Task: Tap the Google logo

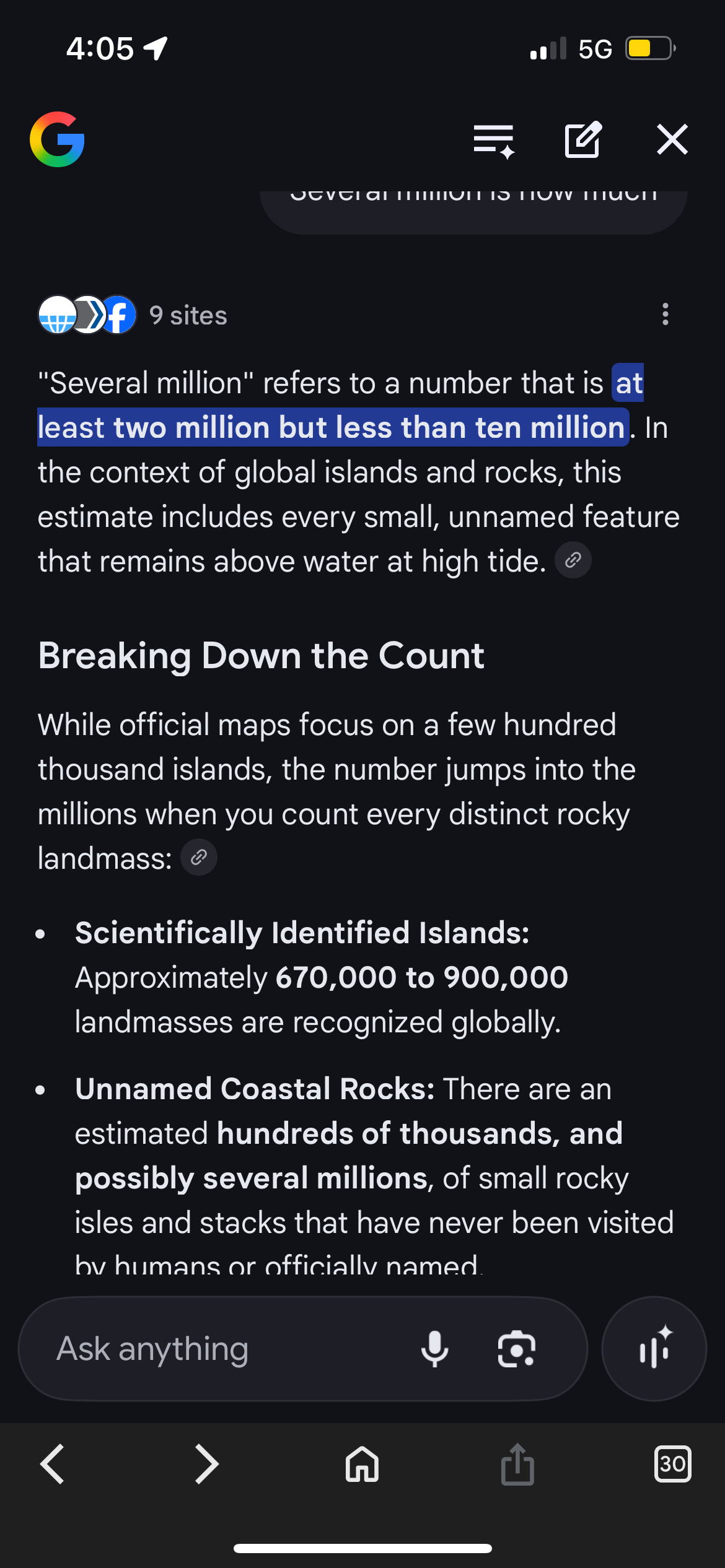Action: 57,139
